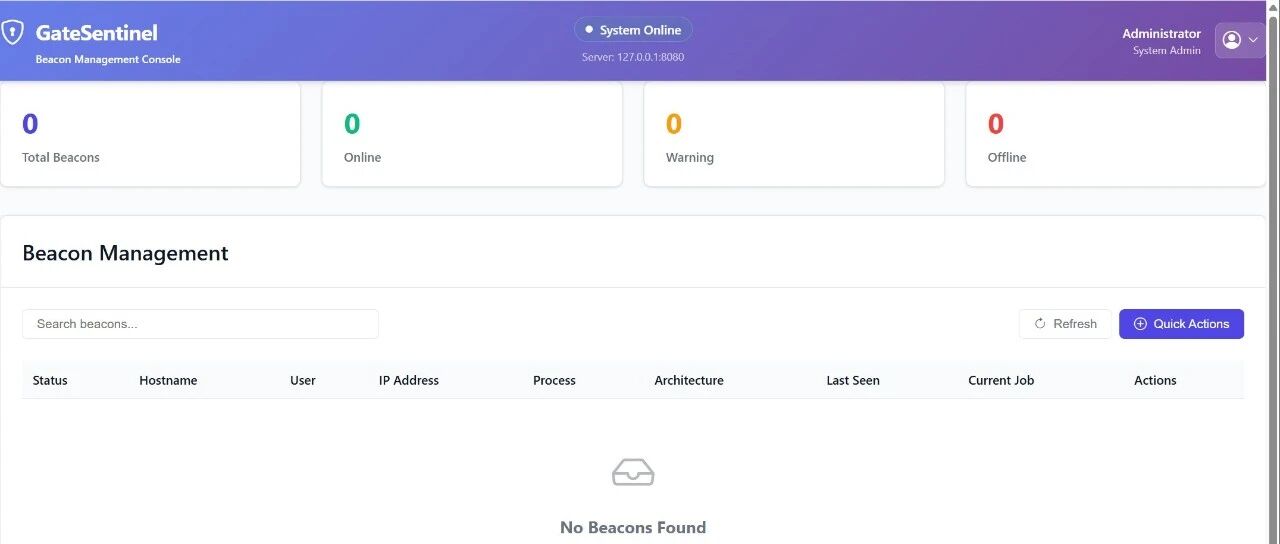This screenshot has height=544, width=1280.
Task: Click the User column header
Action: (x=303, y=380)
